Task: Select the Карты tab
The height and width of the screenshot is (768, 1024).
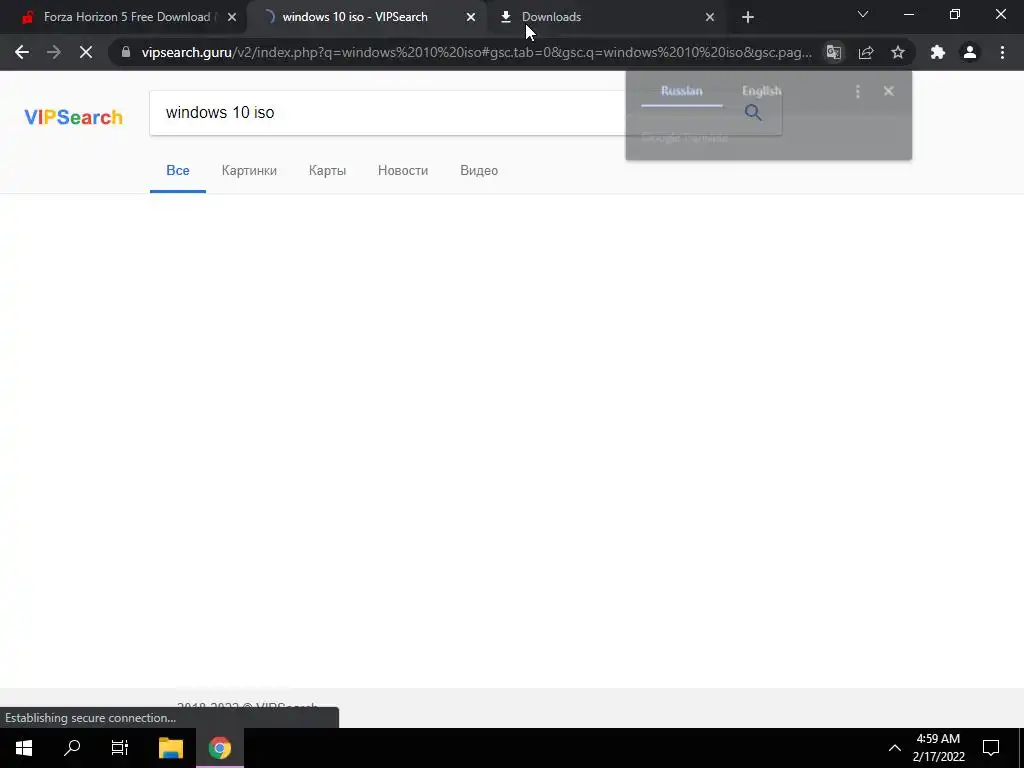Action: tap(327, 170)
